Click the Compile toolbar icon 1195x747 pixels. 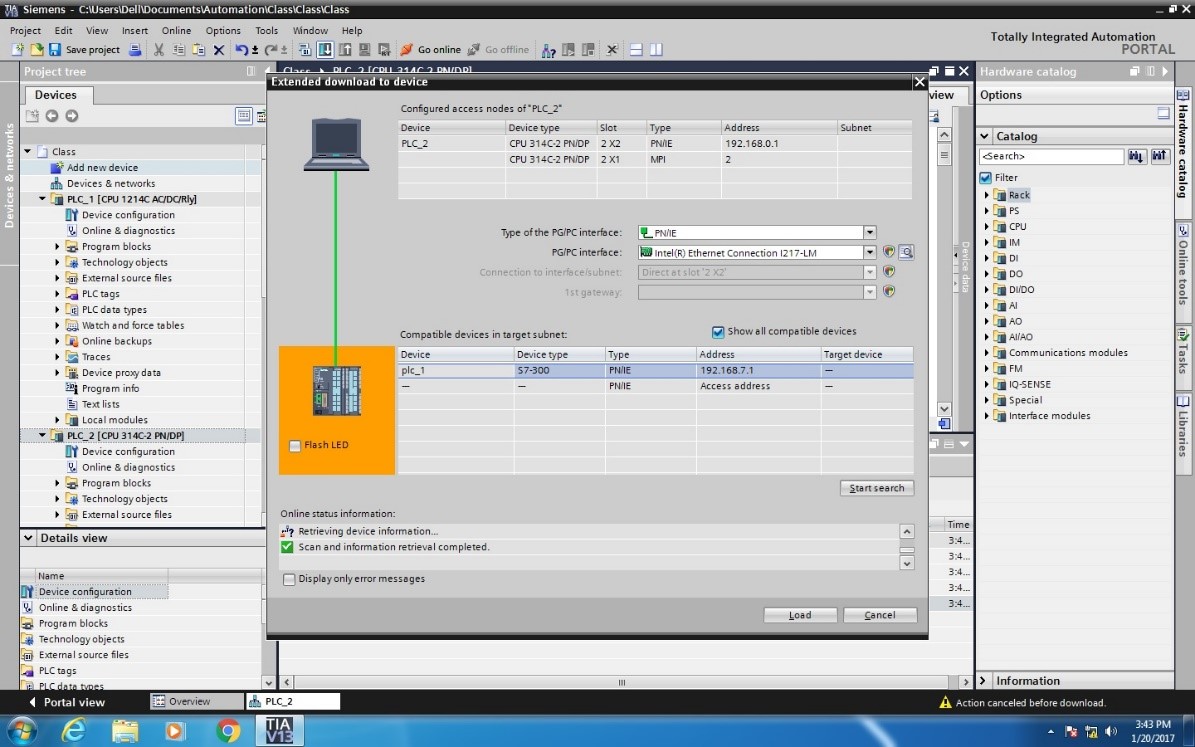coord(304,50)
